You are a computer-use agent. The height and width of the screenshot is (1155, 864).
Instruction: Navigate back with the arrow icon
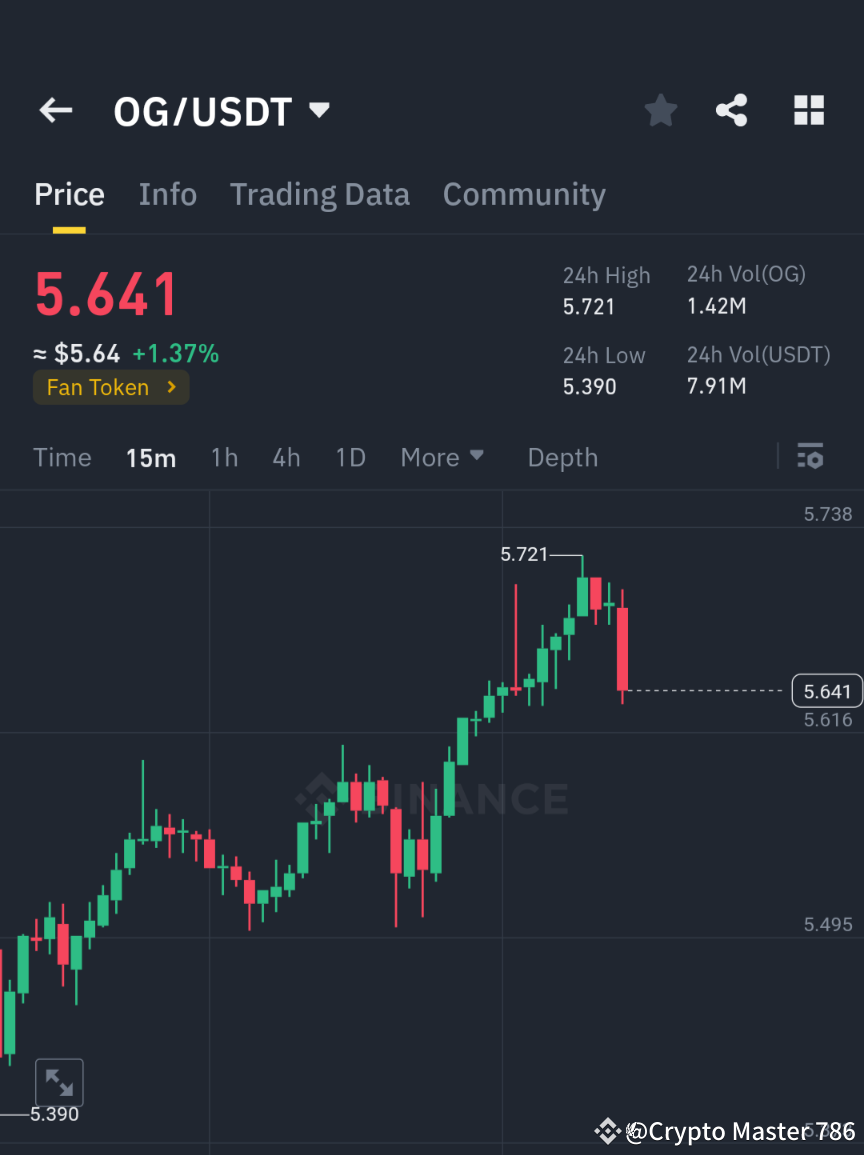(55, 110)
